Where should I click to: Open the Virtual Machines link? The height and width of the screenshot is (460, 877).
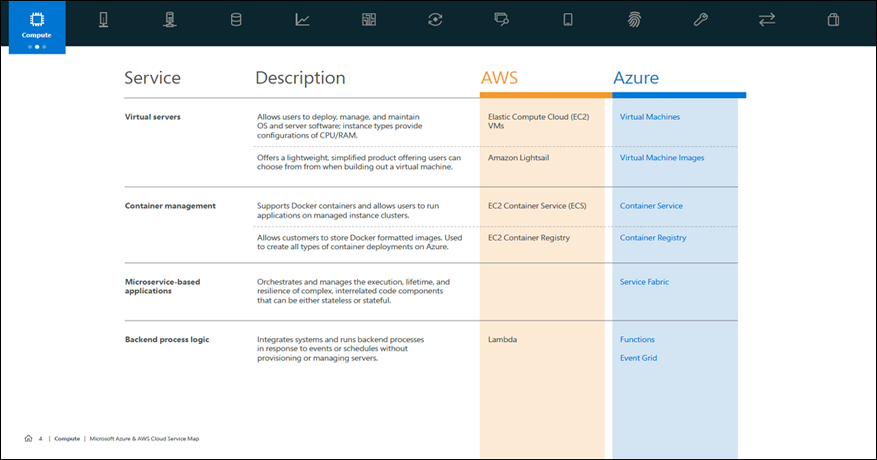649,117
